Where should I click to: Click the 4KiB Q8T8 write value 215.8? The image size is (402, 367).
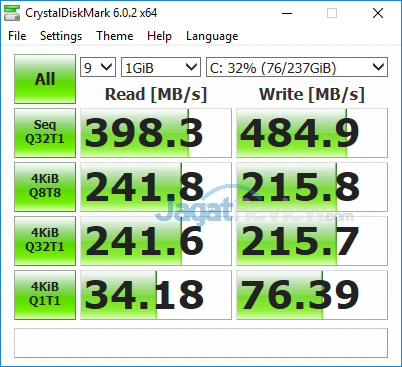tap(312, 187)
